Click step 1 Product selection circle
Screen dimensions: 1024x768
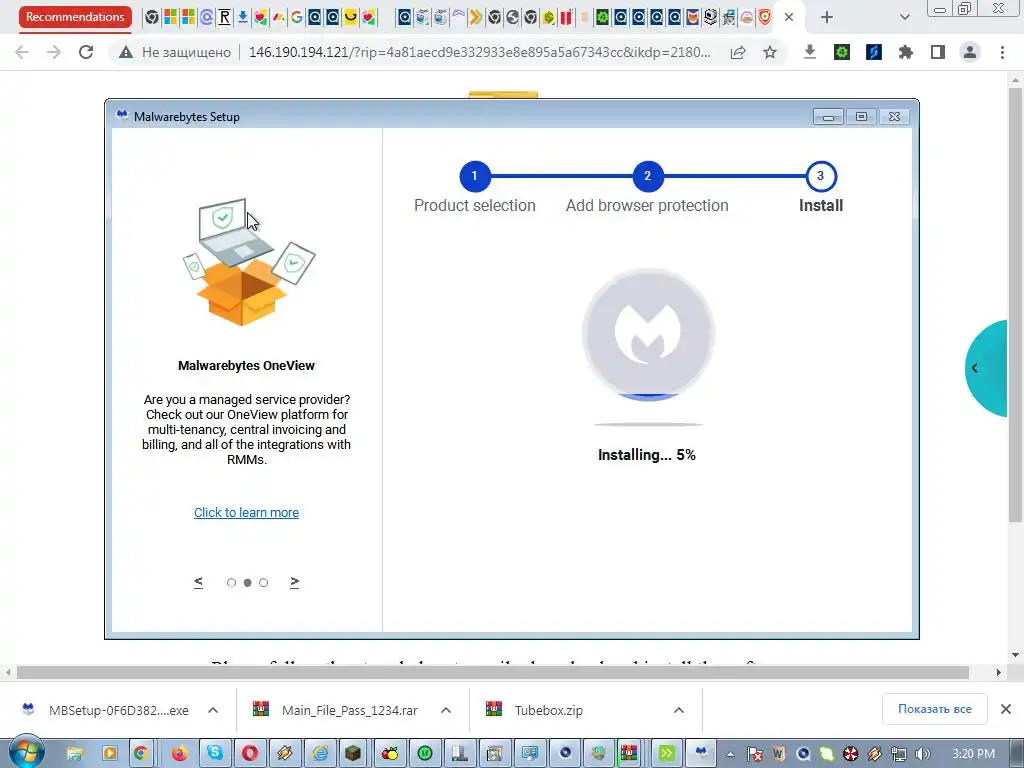[475, 176]
